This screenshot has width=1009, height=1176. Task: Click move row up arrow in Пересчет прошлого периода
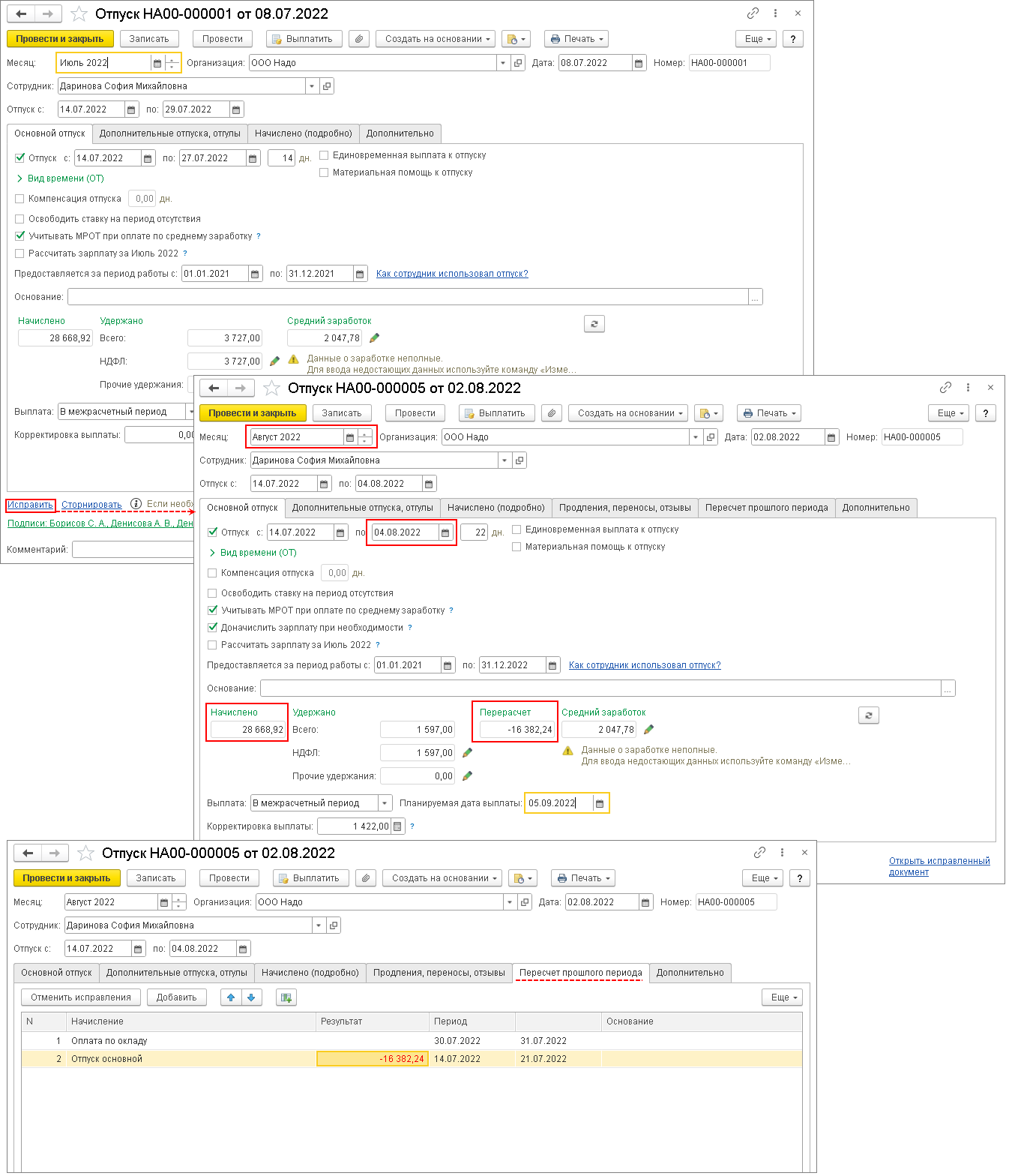231,997
